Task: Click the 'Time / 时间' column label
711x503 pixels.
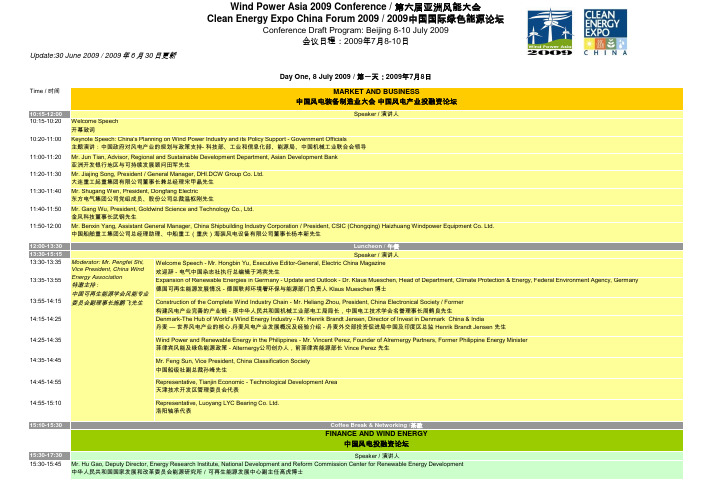Action: pyautogui.click(x=44, y=91)
